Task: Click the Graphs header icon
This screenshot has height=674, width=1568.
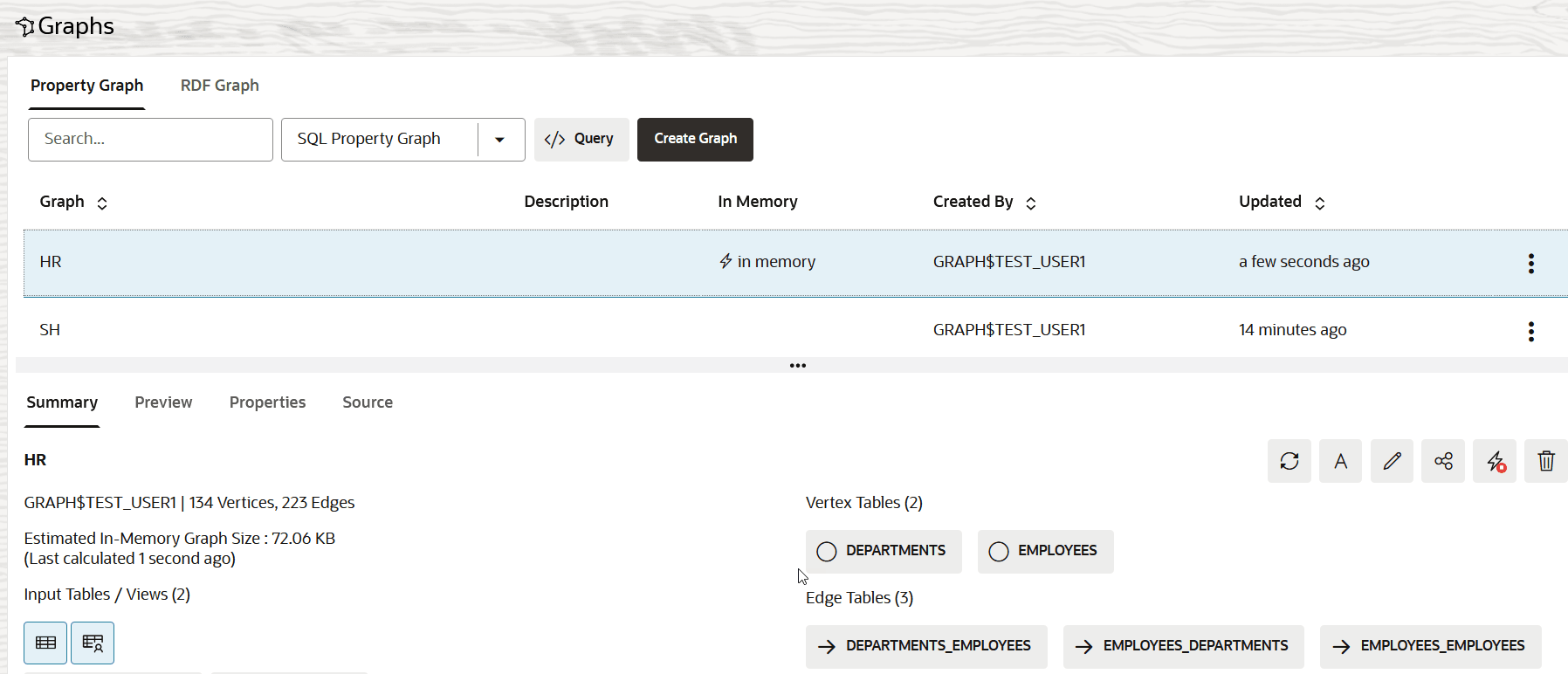Action: pos(25,27)
